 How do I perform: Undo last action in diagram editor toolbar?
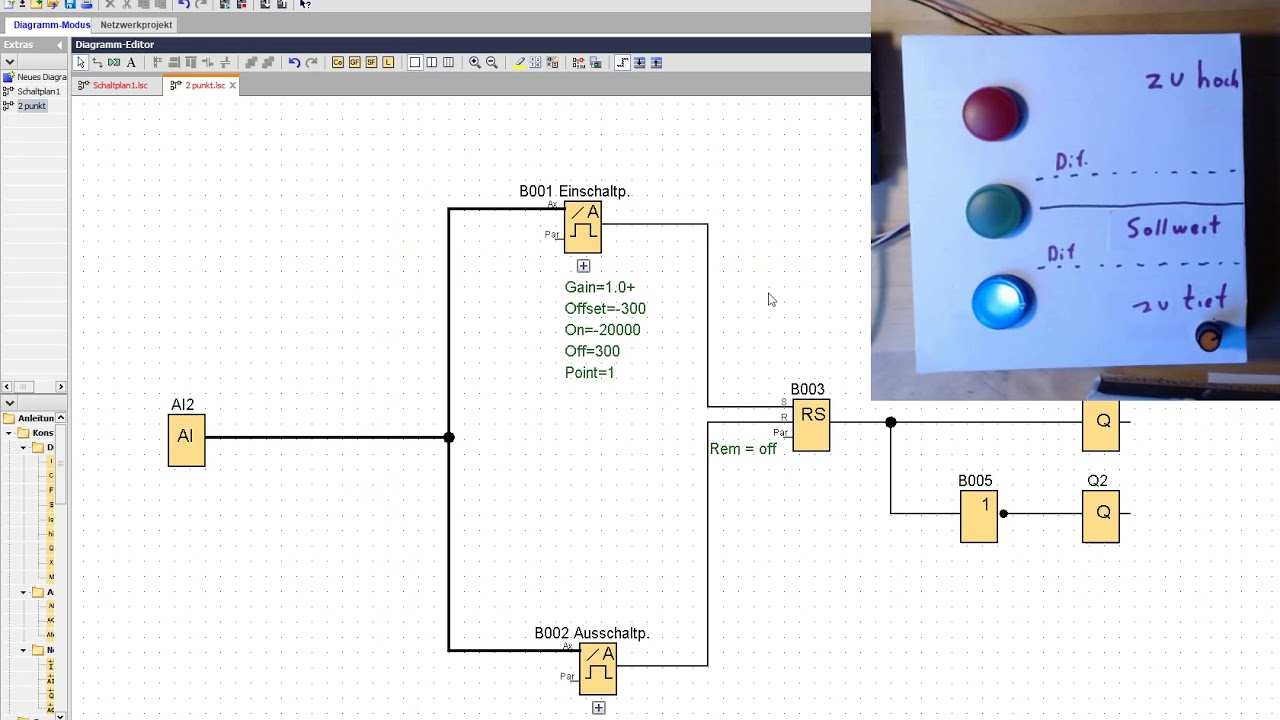pyautogui.click(x=294, y=63)
